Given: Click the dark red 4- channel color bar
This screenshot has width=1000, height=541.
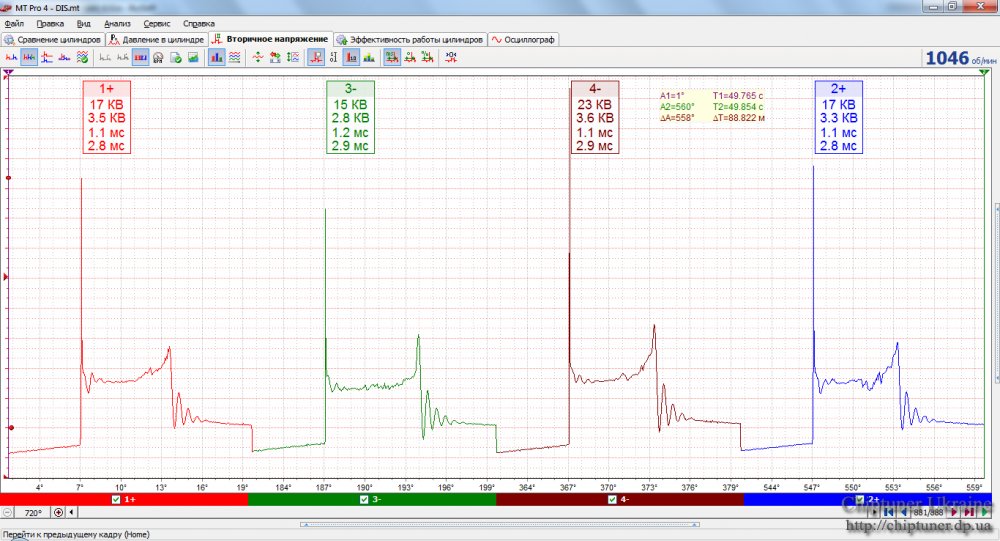Looking at the screenshot, I should tap(620, 500).
